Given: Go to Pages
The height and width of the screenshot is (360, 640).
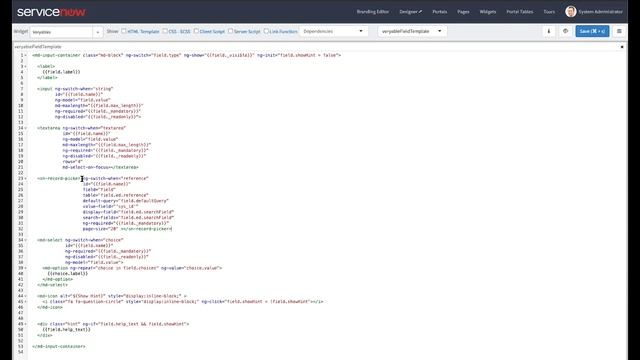Looking at the screenshot, I should [463, 12].
